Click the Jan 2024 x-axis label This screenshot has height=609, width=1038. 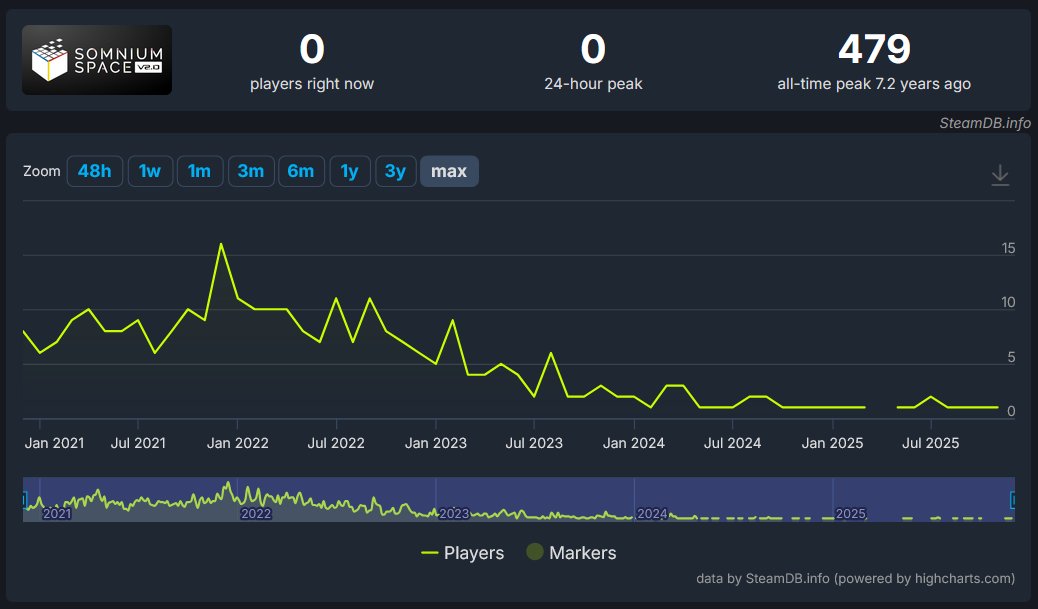coord(634,444)
